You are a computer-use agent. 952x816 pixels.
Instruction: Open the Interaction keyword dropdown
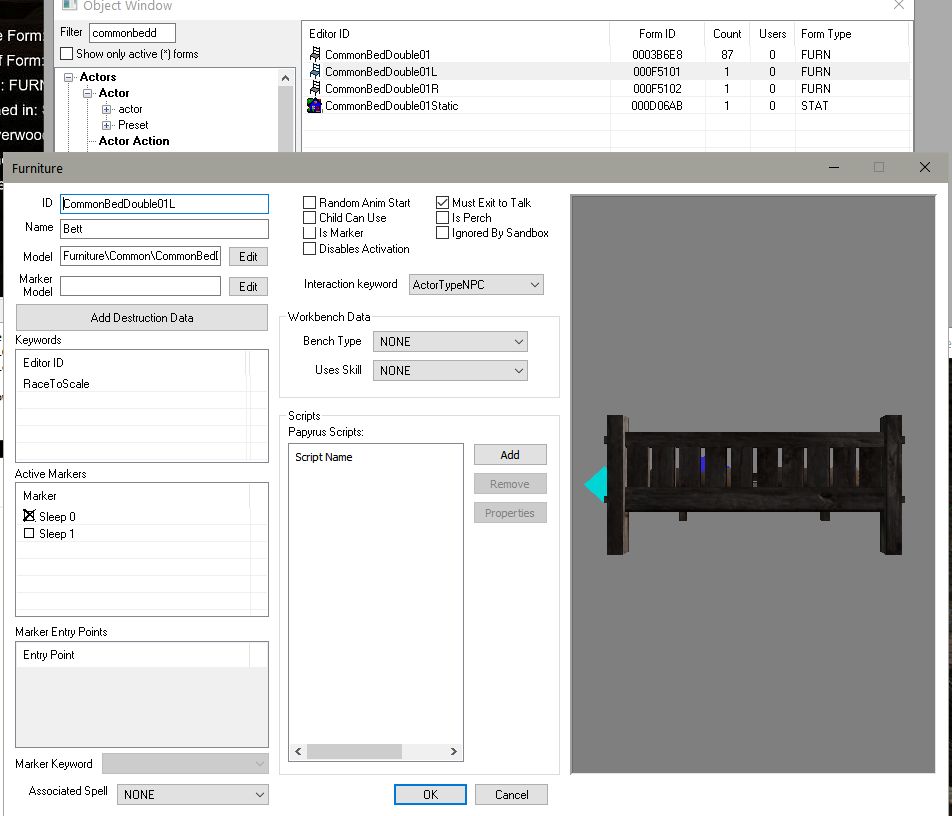click(x=477, y=285)
